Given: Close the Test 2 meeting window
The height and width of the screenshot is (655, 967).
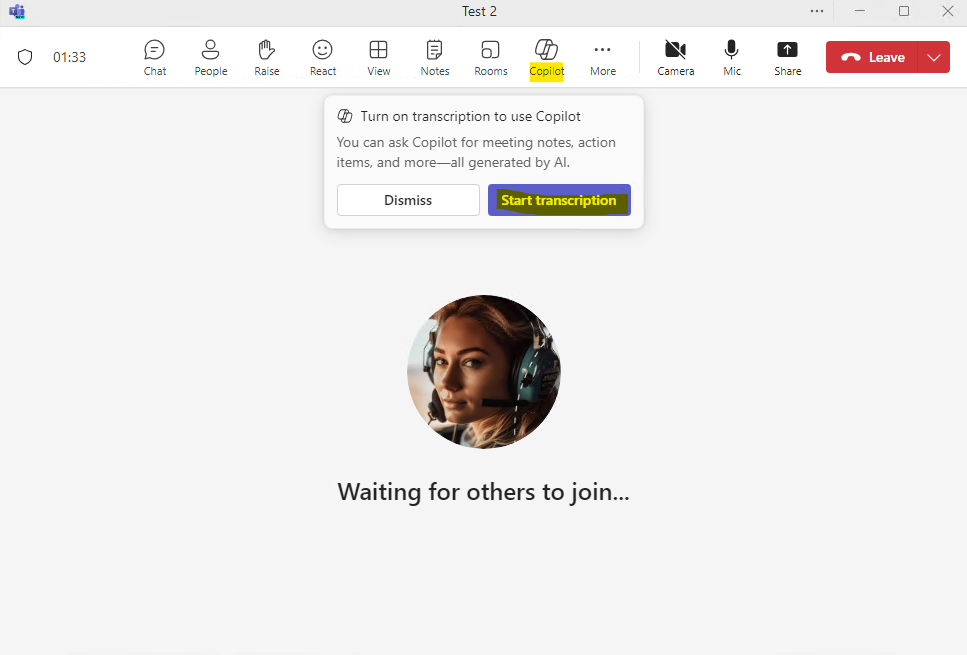Looking at the screenshot, I should pos(948,11).
